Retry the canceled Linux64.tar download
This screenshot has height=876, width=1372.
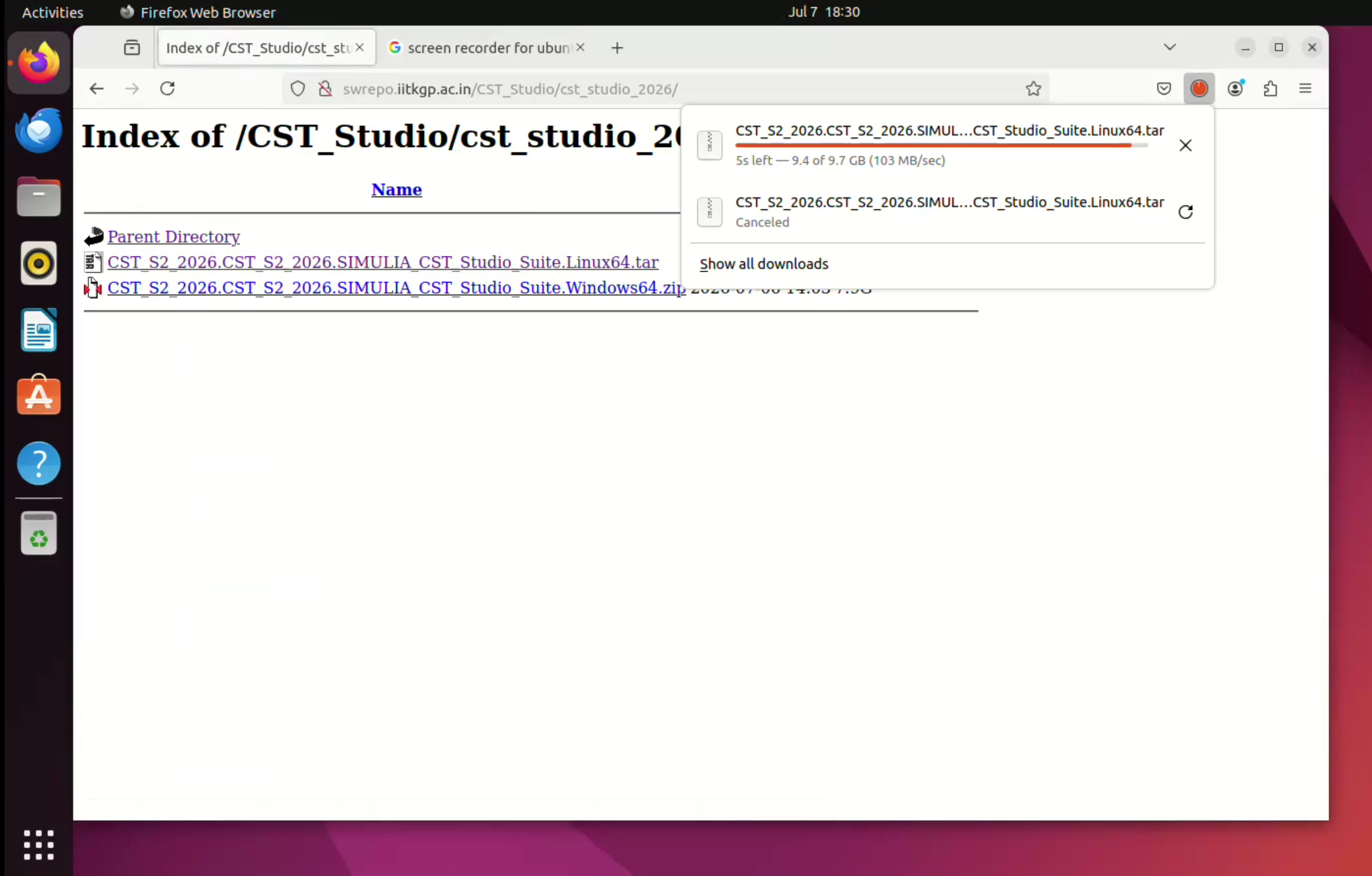(x=1185, y=212)
